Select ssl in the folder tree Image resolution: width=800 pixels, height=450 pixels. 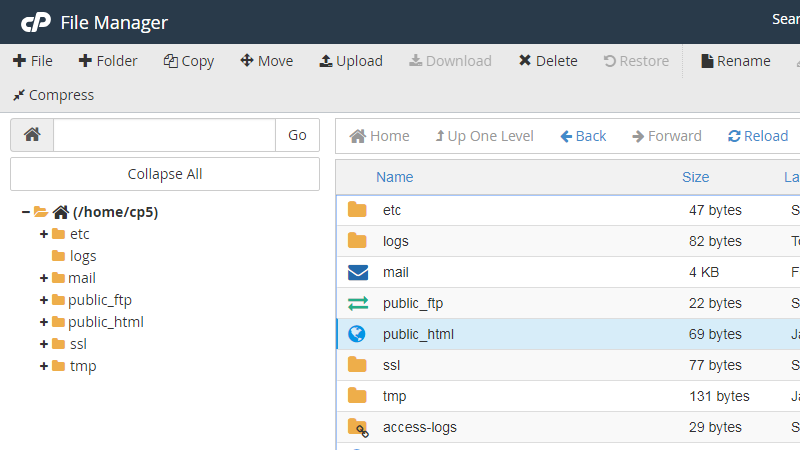pyautogui.click(x=78, y=344)
